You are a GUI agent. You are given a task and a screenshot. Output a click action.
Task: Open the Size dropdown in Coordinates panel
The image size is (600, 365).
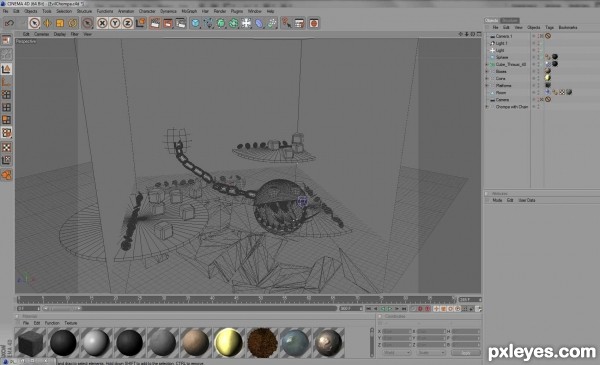pyautogui.click(x=431, y=353)
